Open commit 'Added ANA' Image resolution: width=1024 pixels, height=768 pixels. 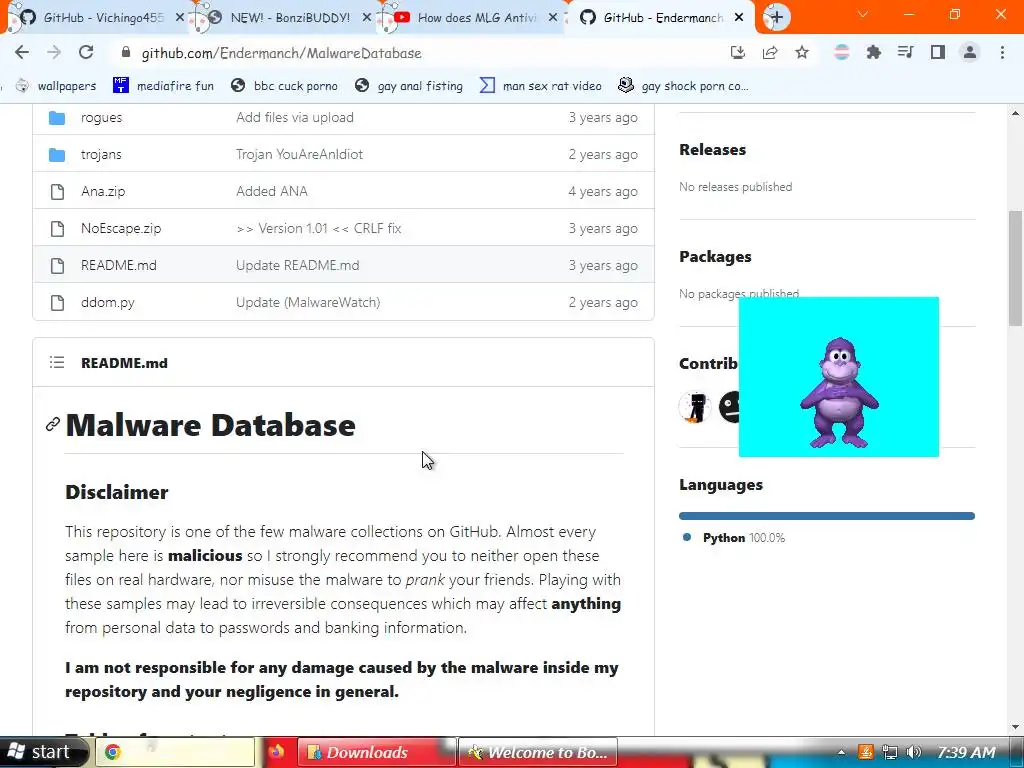272,191
